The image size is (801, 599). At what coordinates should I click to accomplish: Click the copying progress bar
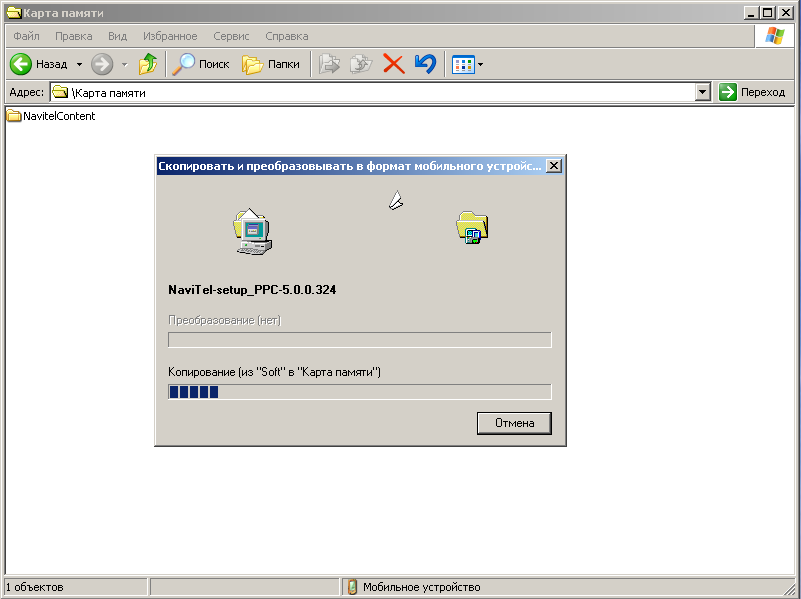(359, 392)
